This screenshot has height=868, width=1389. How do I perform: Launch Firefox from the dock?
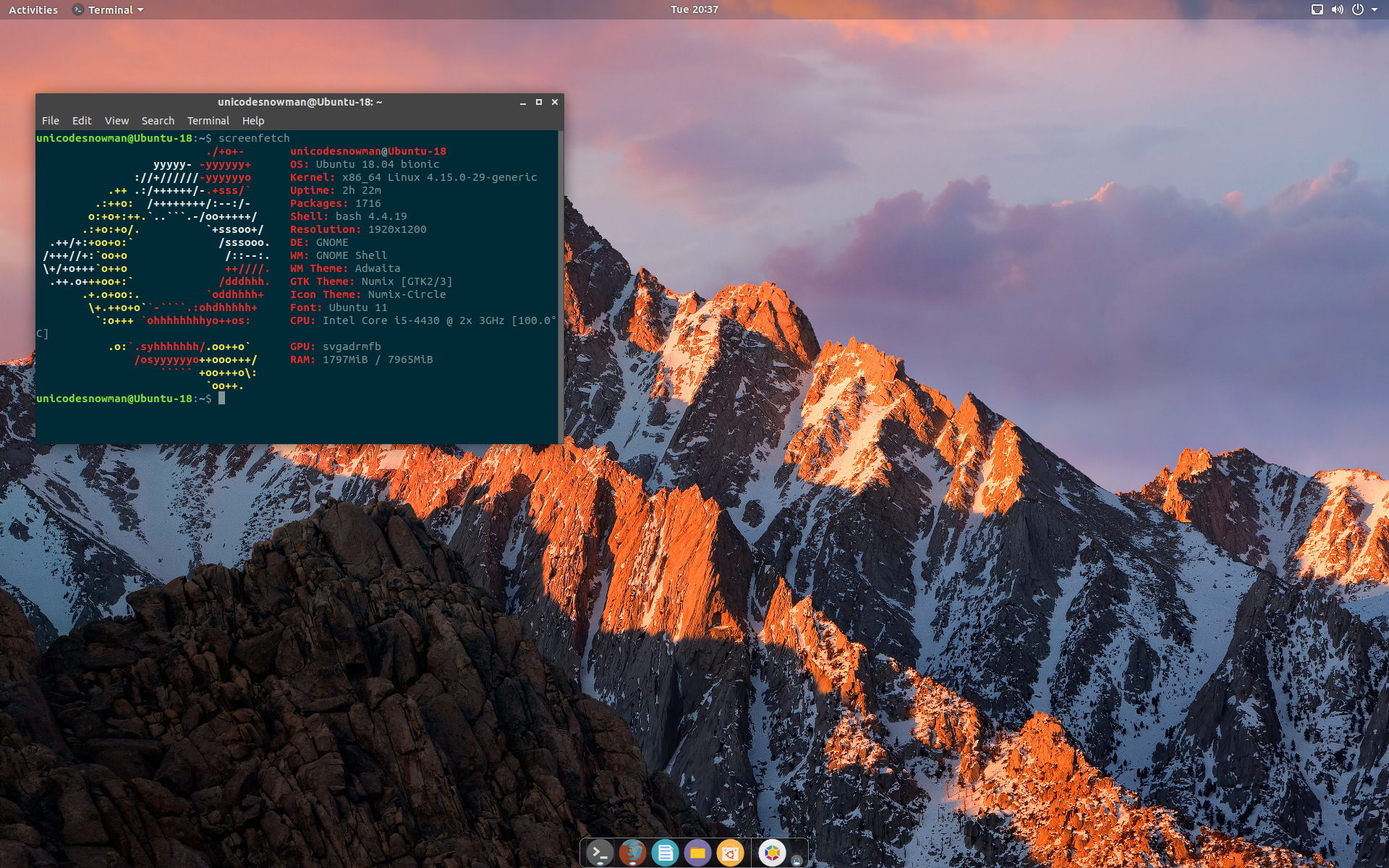(632, 854)
